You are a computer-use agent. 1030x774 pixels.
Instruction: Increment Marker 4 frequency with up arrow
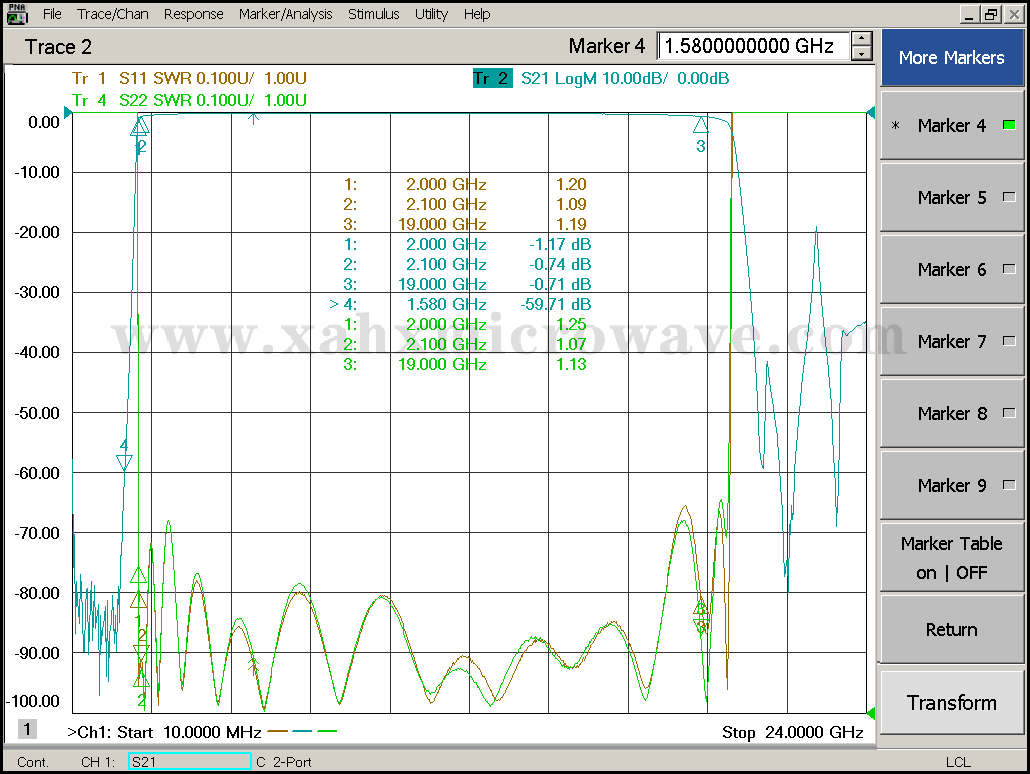861,39
